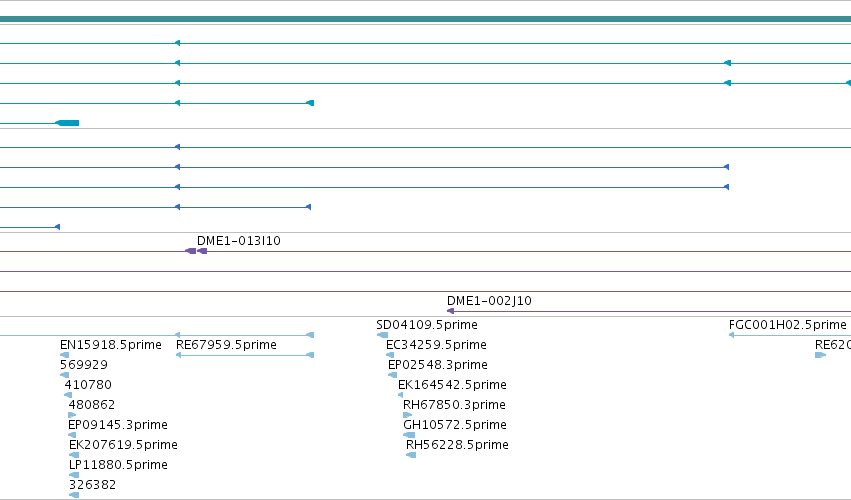Select feature 326382
851x500 pixels.
[92, 485]
